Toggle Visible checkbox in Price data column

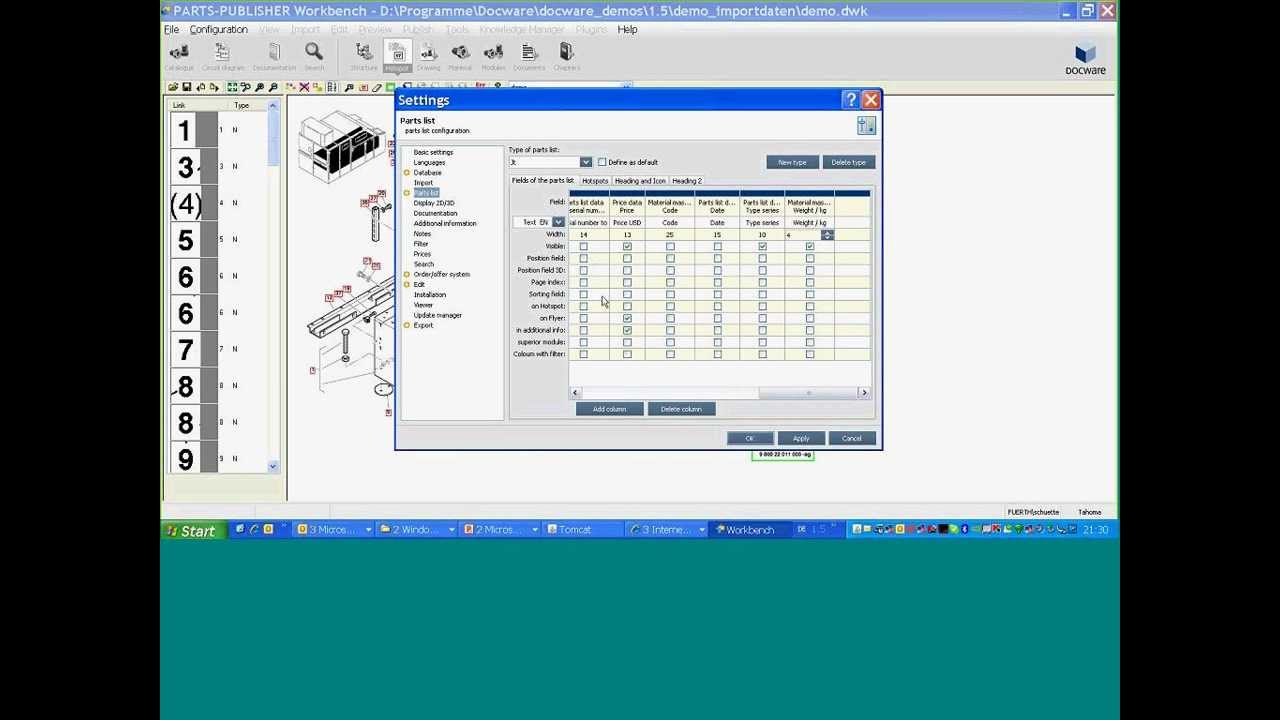coord(627,246)
